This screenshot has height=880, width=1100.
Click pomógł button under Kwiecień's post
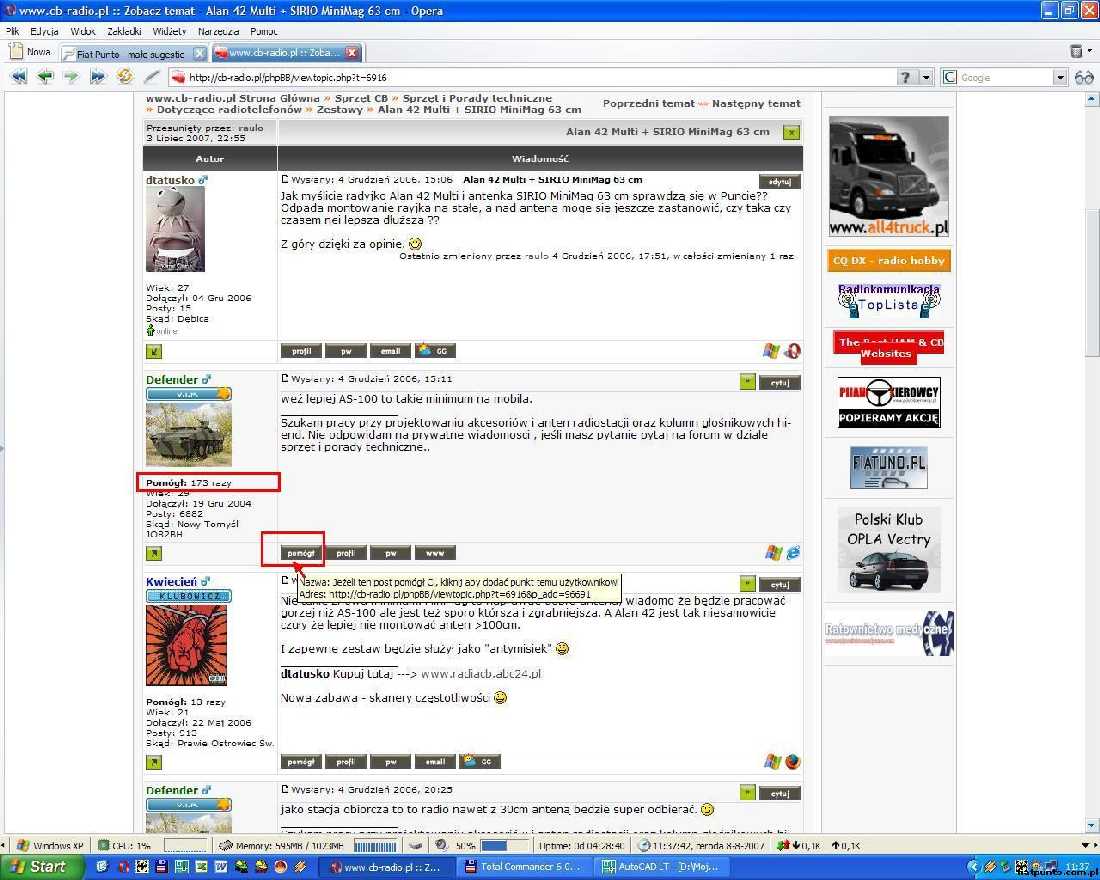301,761
